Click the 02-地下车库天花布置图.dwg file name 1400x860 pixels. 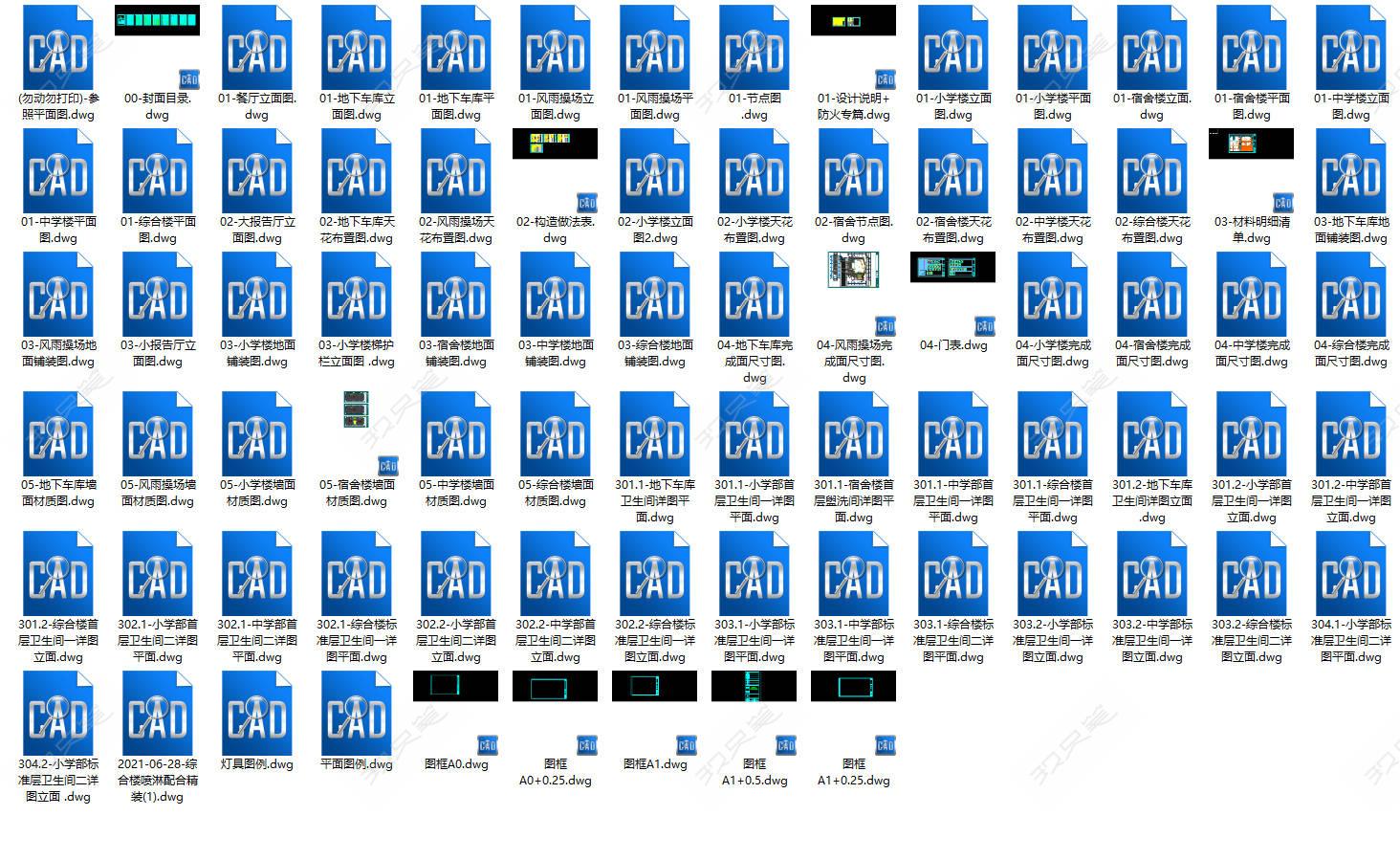tap(356, 230)
